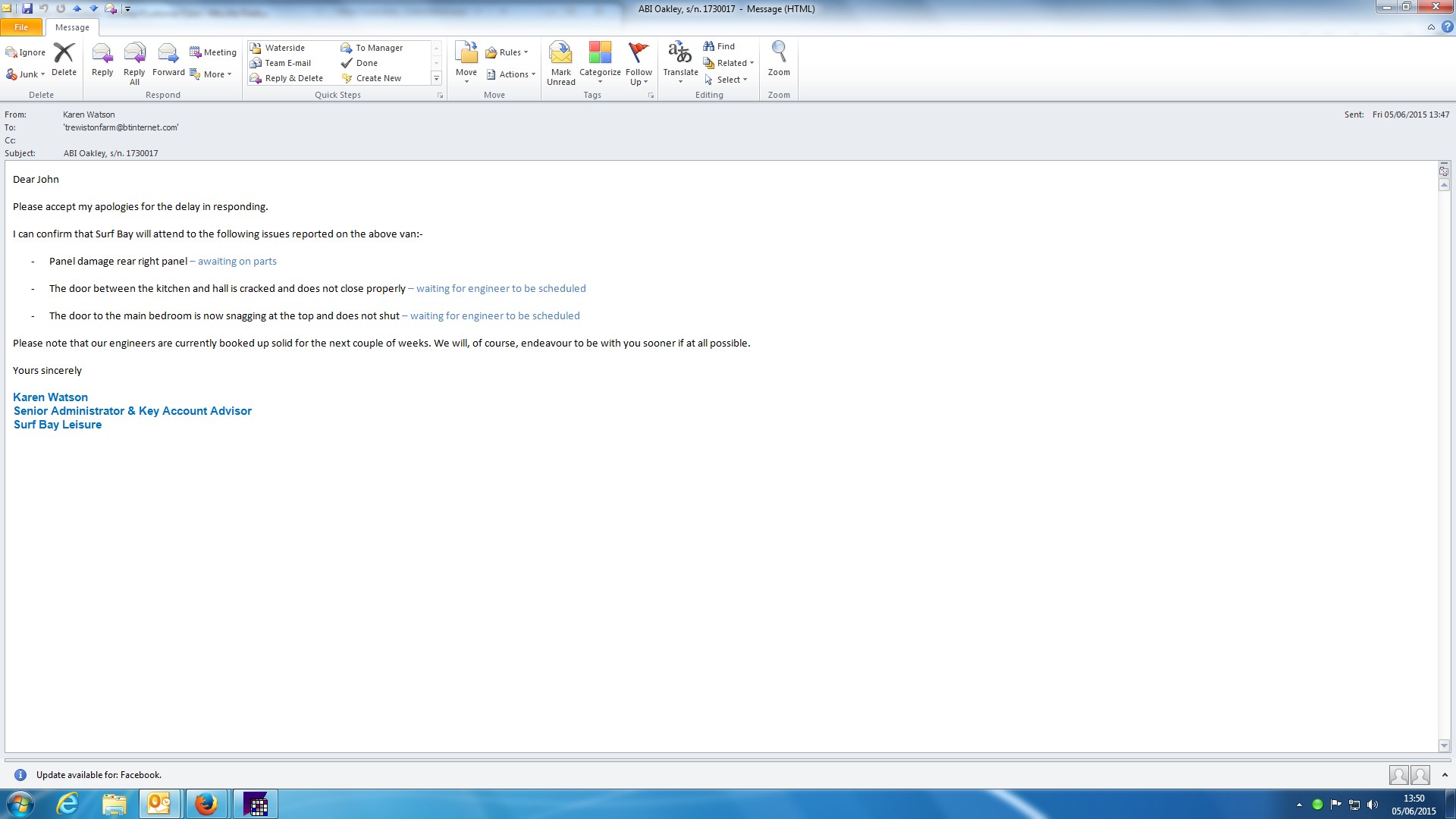
Task: Run the Reply & Delete quick step
Action: tap(287, 78)
